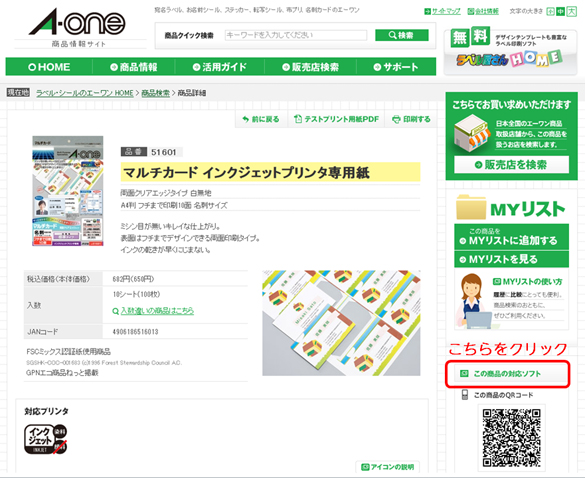The width and height of the screenshot is (585, 478).
Task: Open the サイトマップ link
Action: 446,12
